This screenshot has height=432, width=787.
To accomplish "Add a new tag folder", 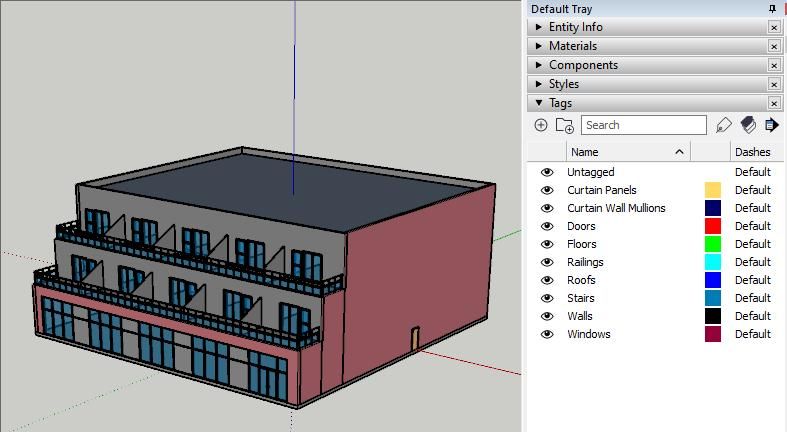I will [x=565, y=125].
